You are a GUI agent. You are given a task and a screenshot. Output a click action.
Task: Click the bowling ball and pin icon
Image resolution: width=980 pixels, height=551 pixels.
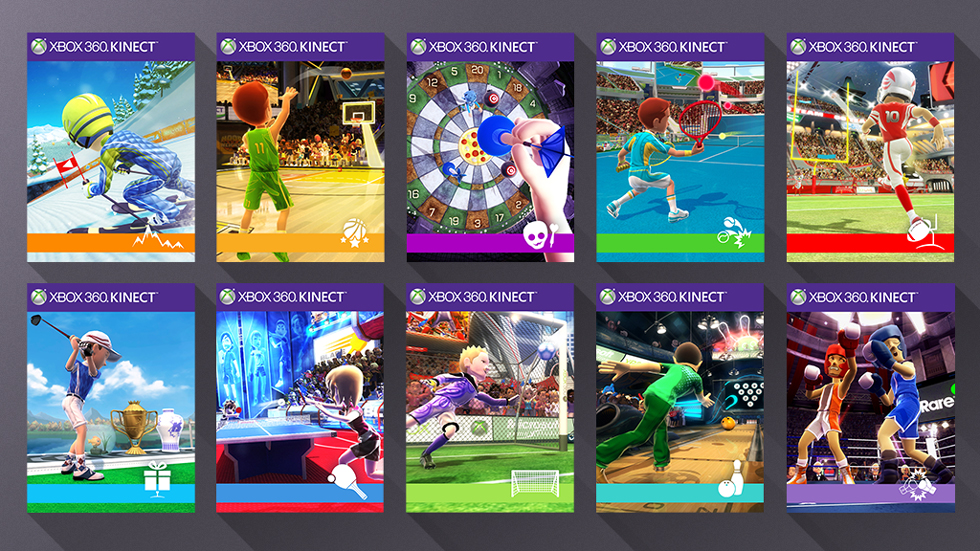(730, 480)
